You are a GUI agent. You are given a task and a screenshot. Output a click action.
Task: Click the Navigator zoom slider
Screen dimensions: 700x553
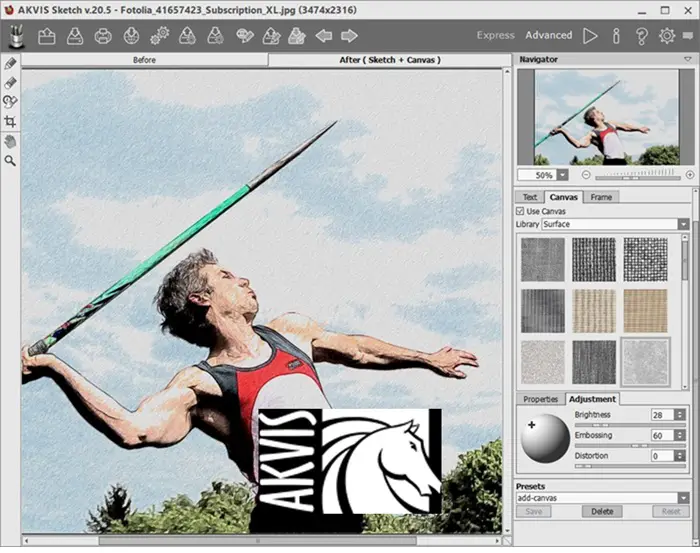638,175
